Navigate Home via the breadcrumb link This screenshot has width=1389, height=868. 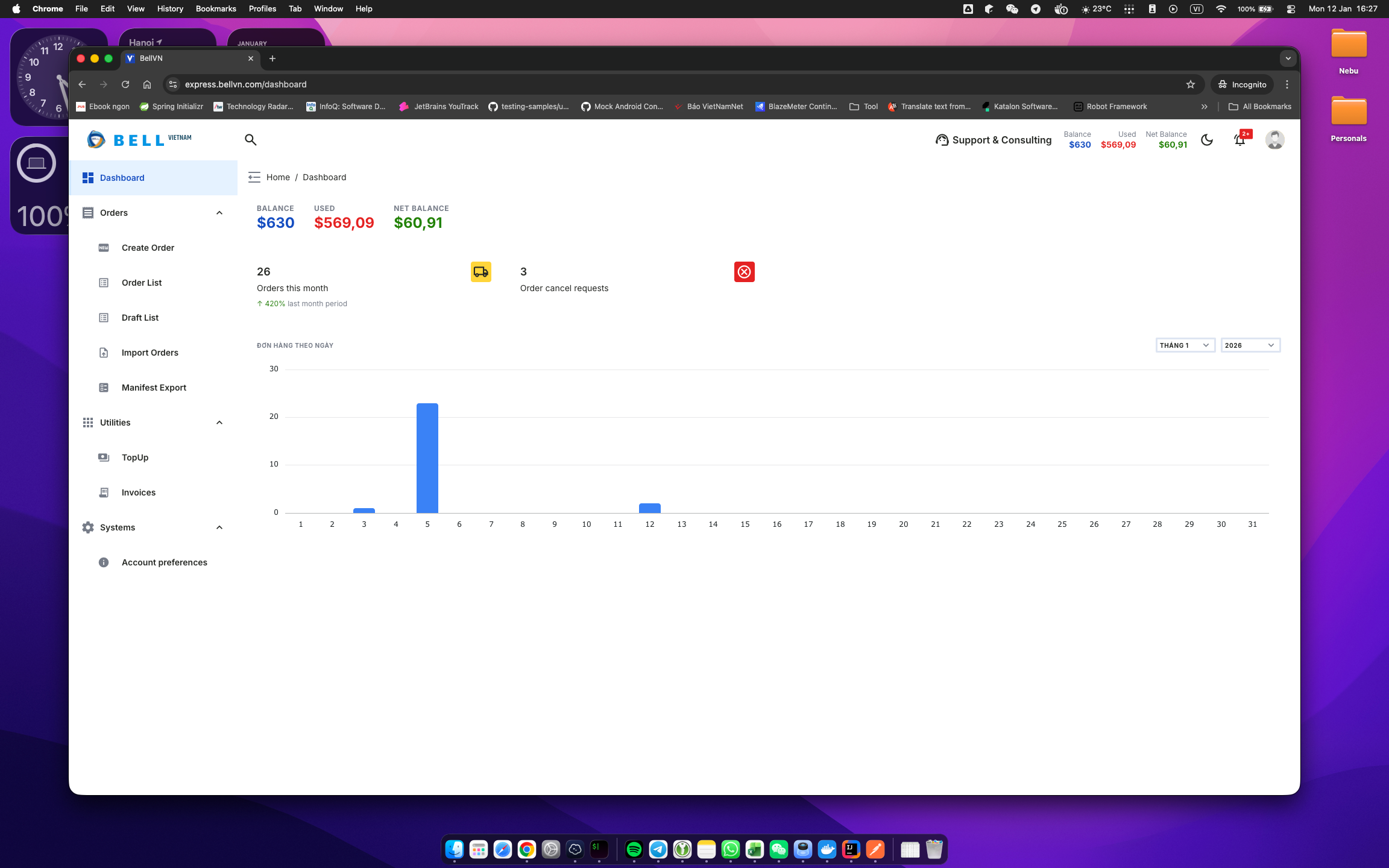click(x=278, y=177)
